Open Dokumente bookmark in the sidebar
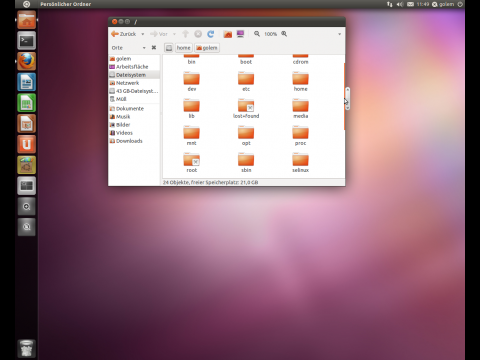Screen dimensions: 480x360 tap(134, 108)
